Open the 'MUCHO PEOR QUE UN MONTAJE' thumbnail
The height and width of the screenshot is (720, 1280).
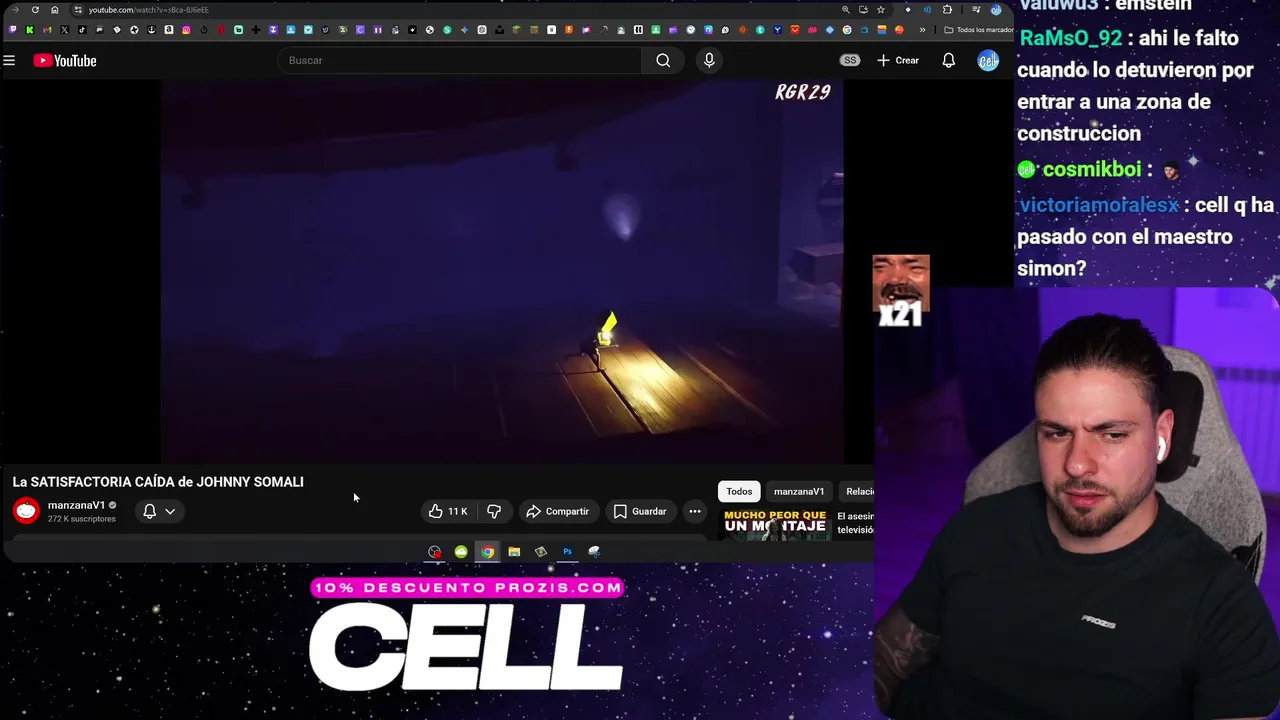pos(776,525)
